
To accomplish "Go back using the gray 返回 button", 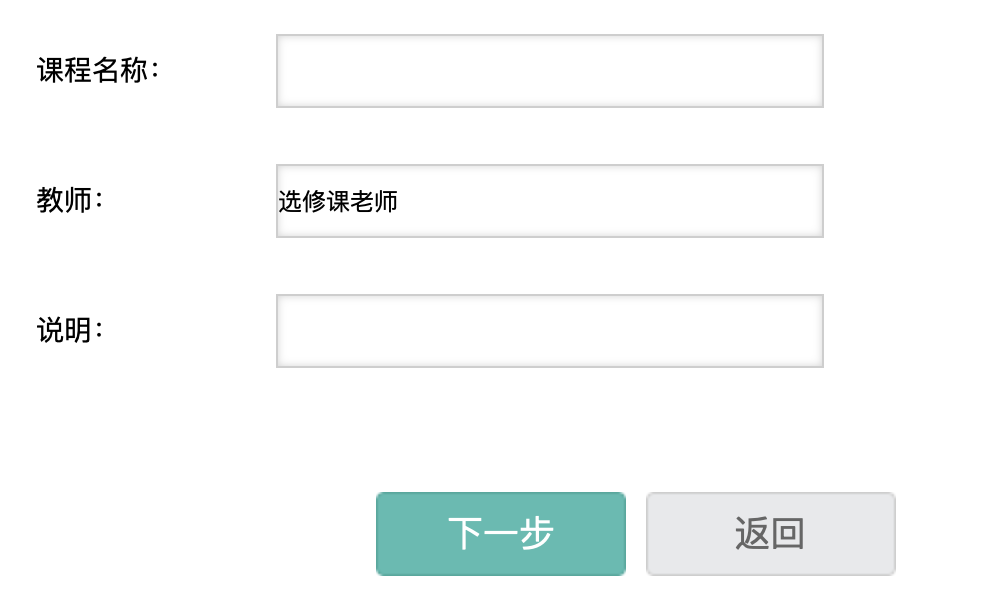I will [770, 534].
